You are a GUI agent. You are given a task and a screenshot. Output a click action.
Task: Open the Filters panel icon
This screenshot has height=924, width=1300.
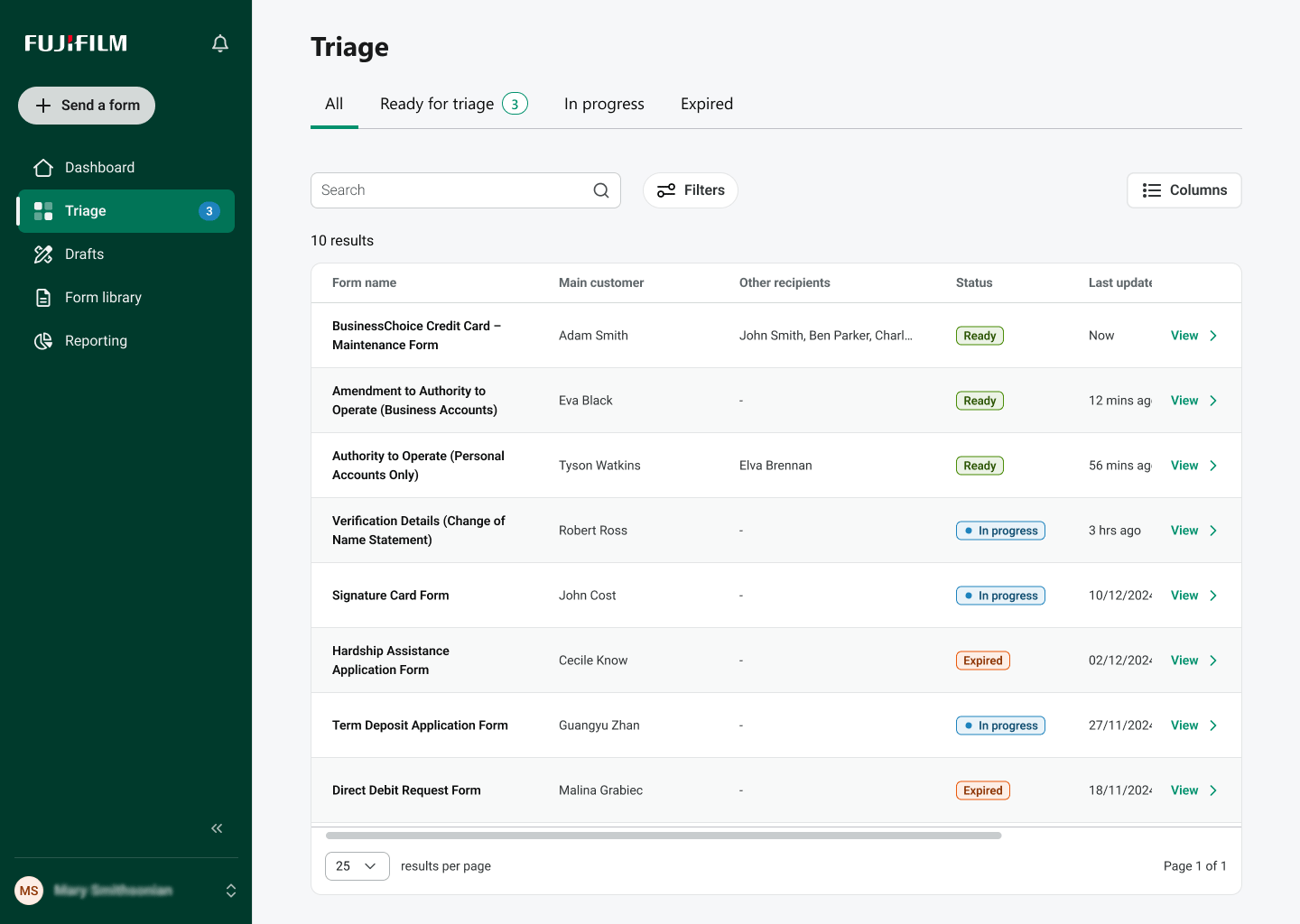coord(666,190)
